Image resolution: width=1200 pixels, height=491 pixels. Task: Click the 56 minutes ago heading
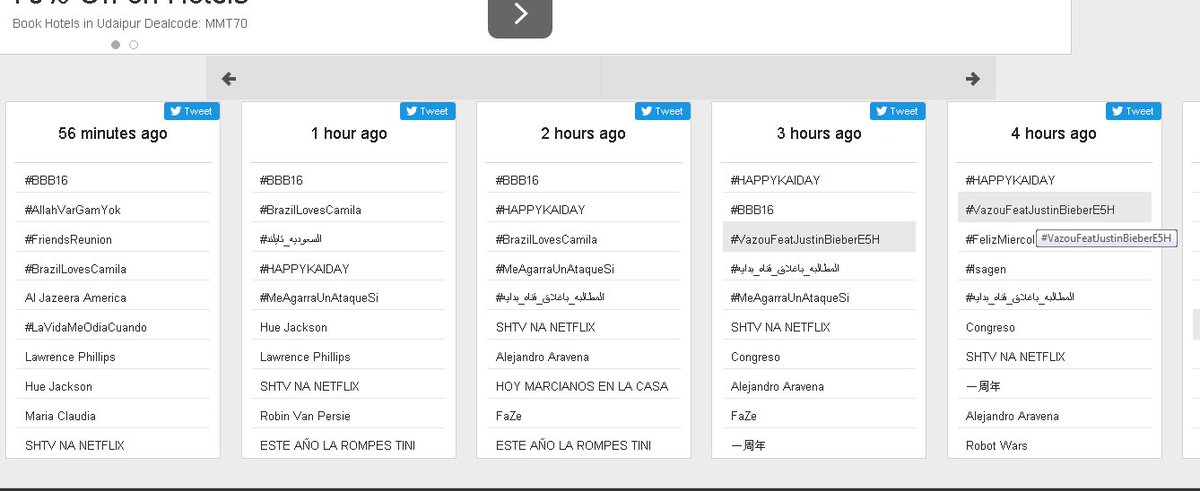tap(113, 134)
